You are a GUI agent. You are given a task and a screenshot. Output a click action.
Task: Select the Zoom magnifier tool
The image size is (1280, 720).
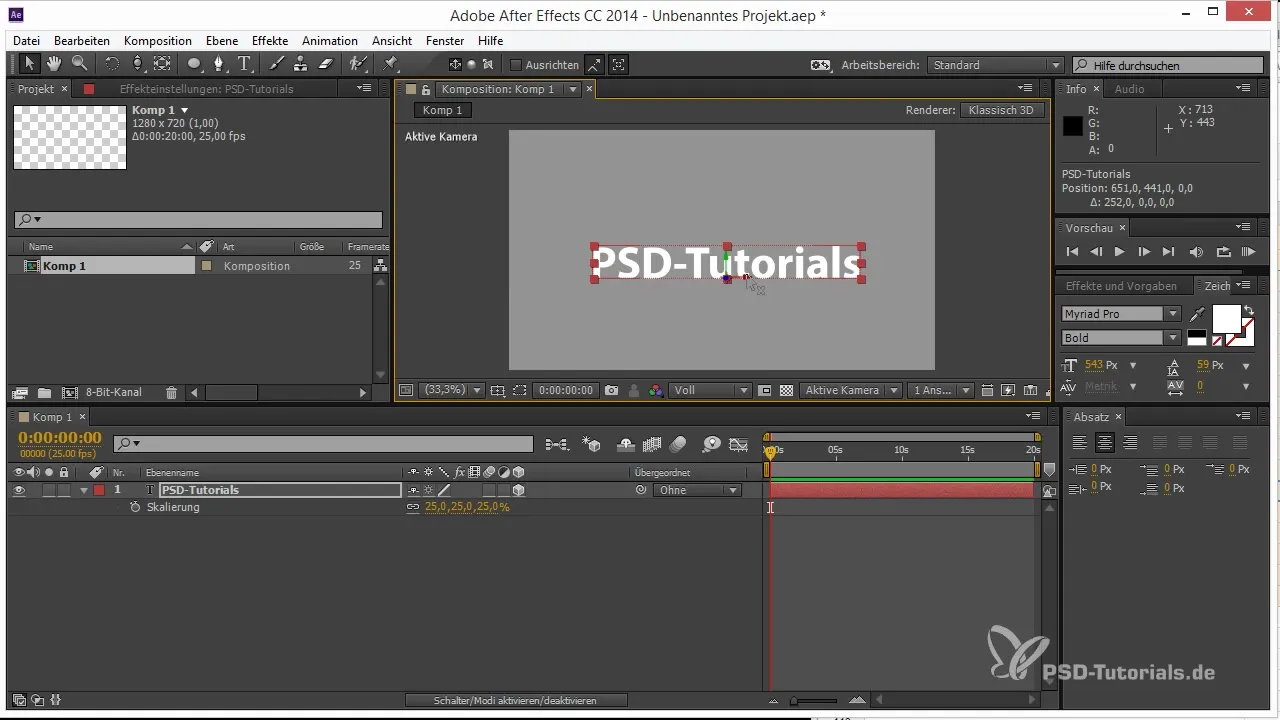click(78, 64)
